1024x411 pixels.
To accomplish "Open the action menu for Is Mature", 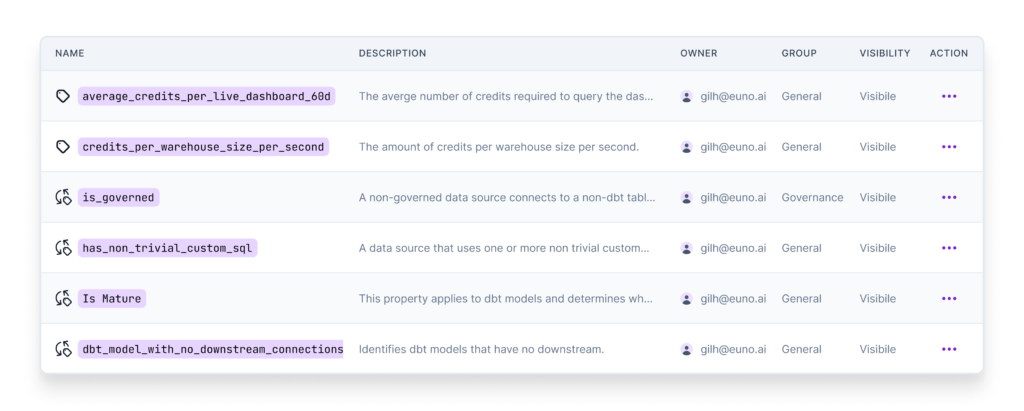I will pyautogui.click(x=949, y=299).
